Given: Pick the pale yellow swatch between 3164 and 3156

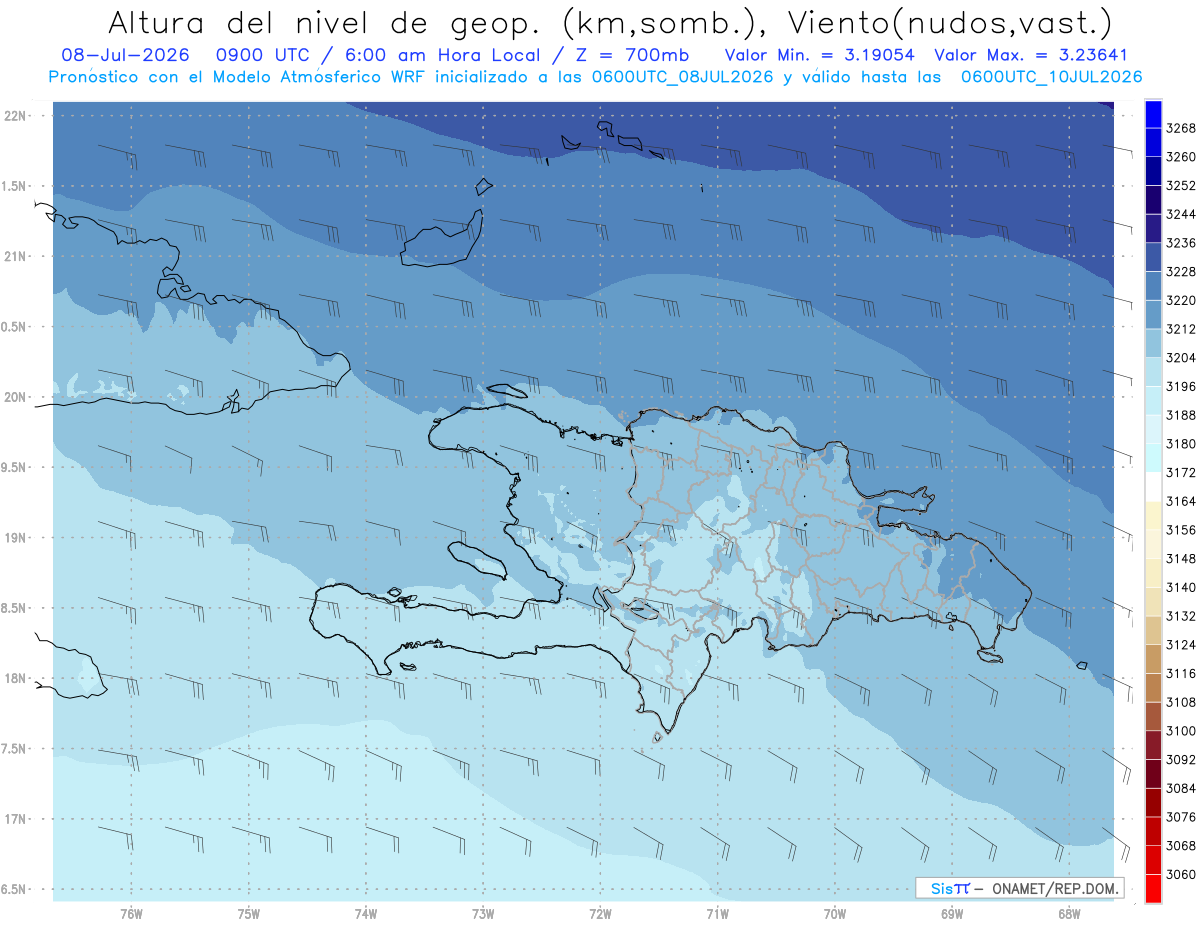Looking at the screenshot, I should 1153,516.
